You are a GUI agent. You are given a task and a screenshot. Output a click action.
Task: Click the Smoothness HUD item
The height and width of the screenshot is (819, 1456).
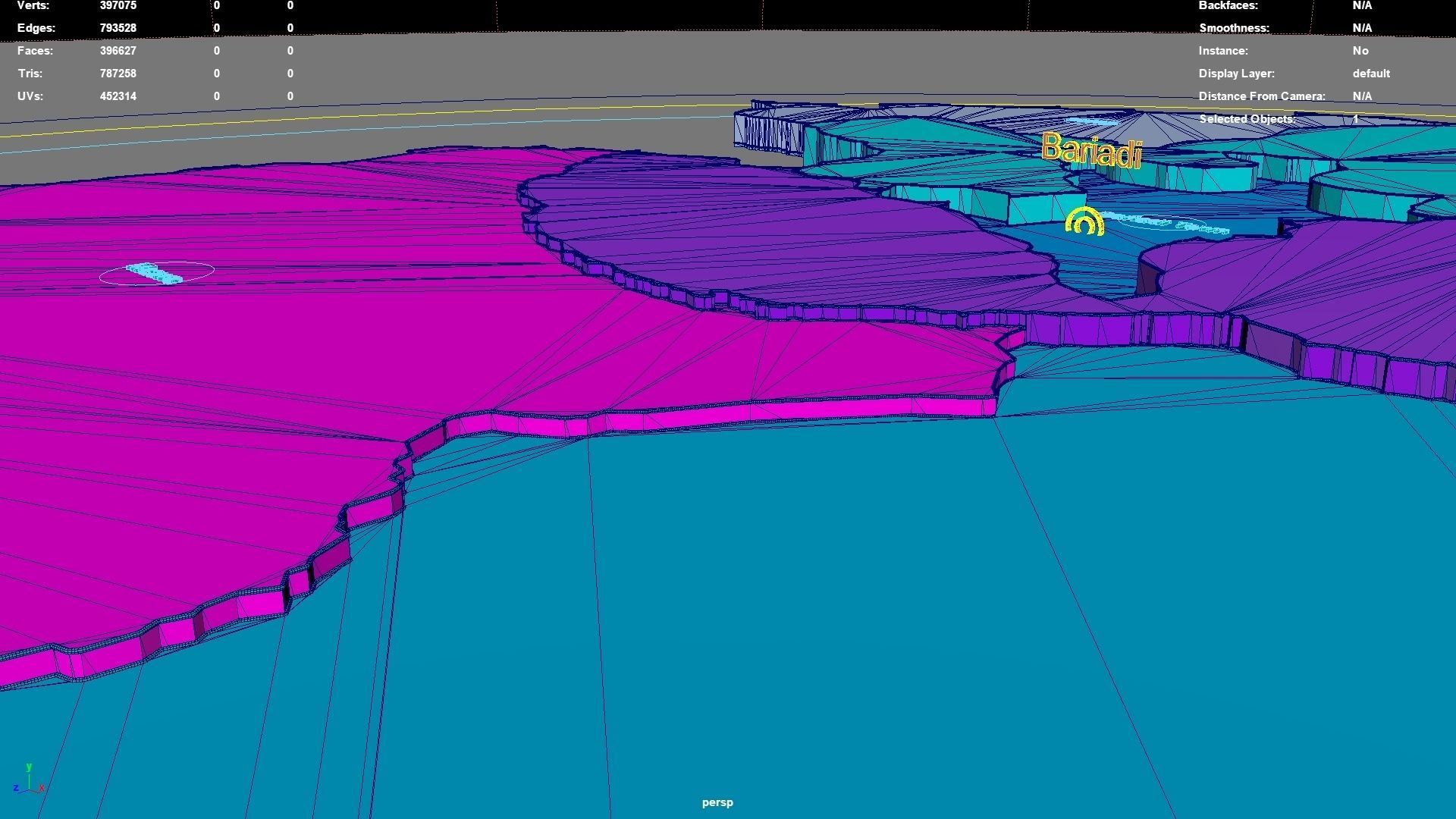click(x=1234, y=28)
